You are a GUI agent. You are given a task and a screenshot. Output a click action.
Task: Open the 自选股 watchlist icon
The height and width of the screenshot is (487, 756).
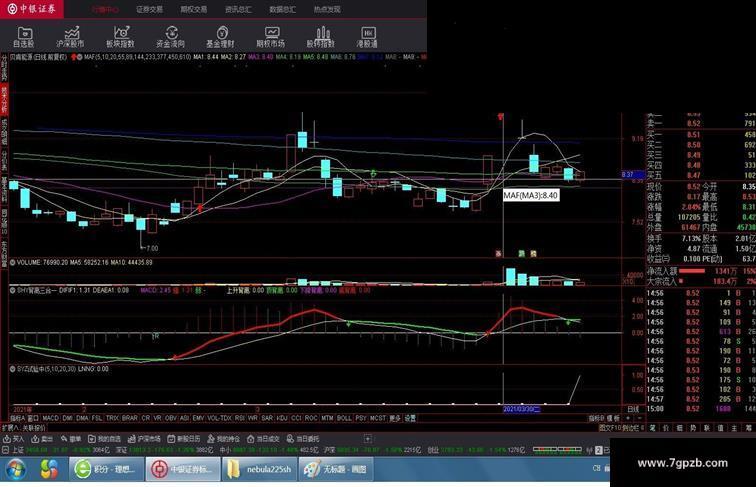24,37
